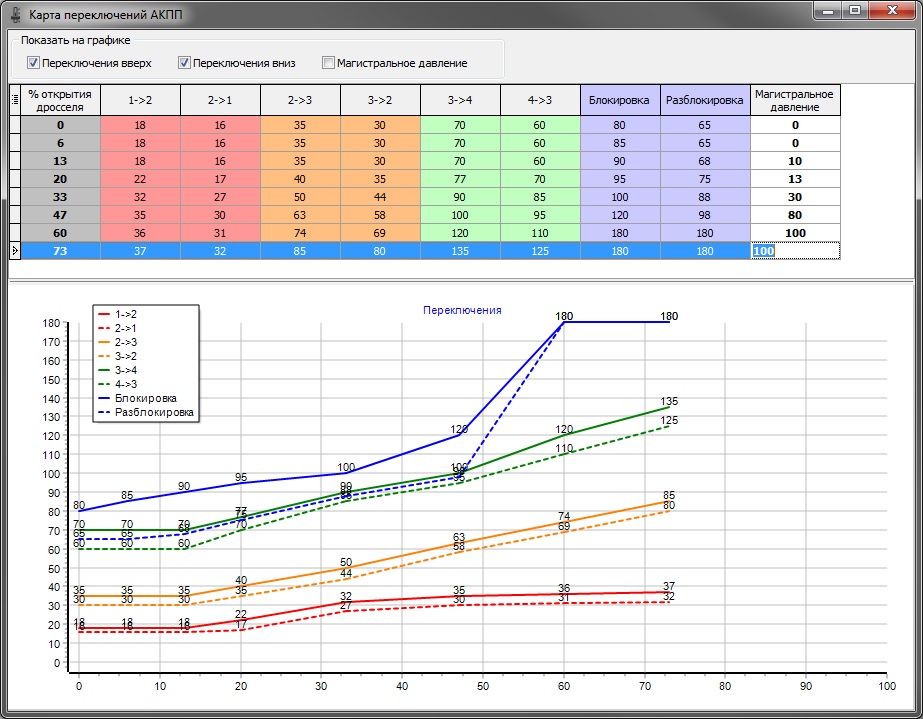This screenshot has height=719, width=923.
Task: Click the chart title Переключения
Action: (462, 310)
